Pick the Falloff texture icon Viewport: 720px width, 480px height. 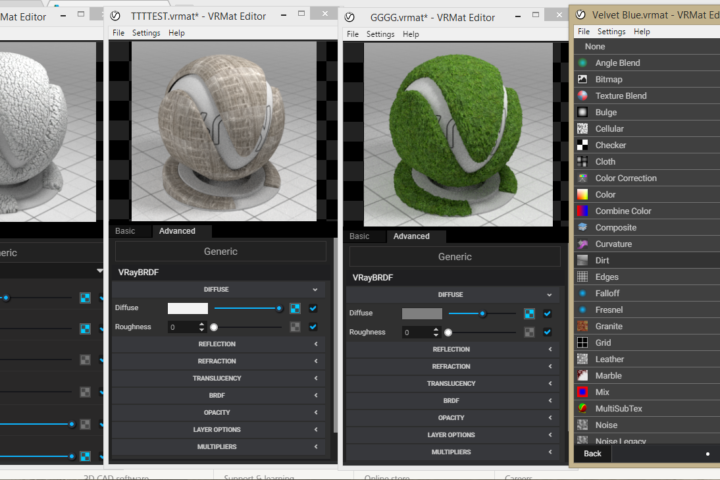(x=582, y=293)
